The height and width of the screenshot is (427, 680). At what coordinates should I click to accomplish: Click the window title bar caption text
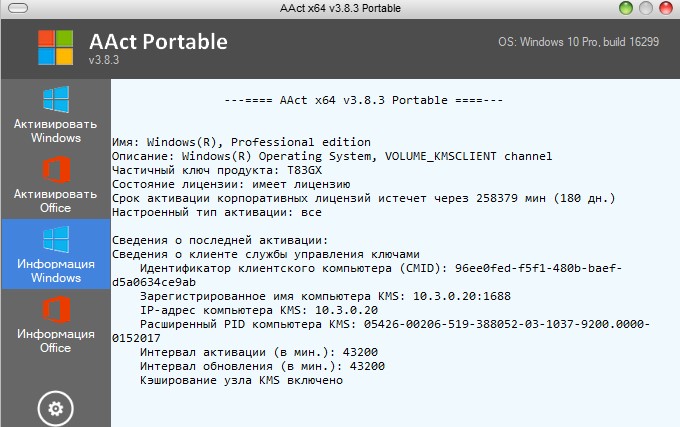point(340,8)
